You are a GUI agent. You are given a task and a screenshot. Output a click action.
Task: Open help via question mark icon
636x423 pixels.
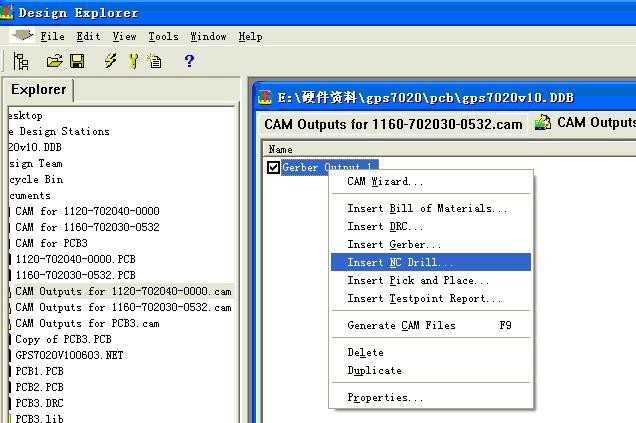(189, 61)
